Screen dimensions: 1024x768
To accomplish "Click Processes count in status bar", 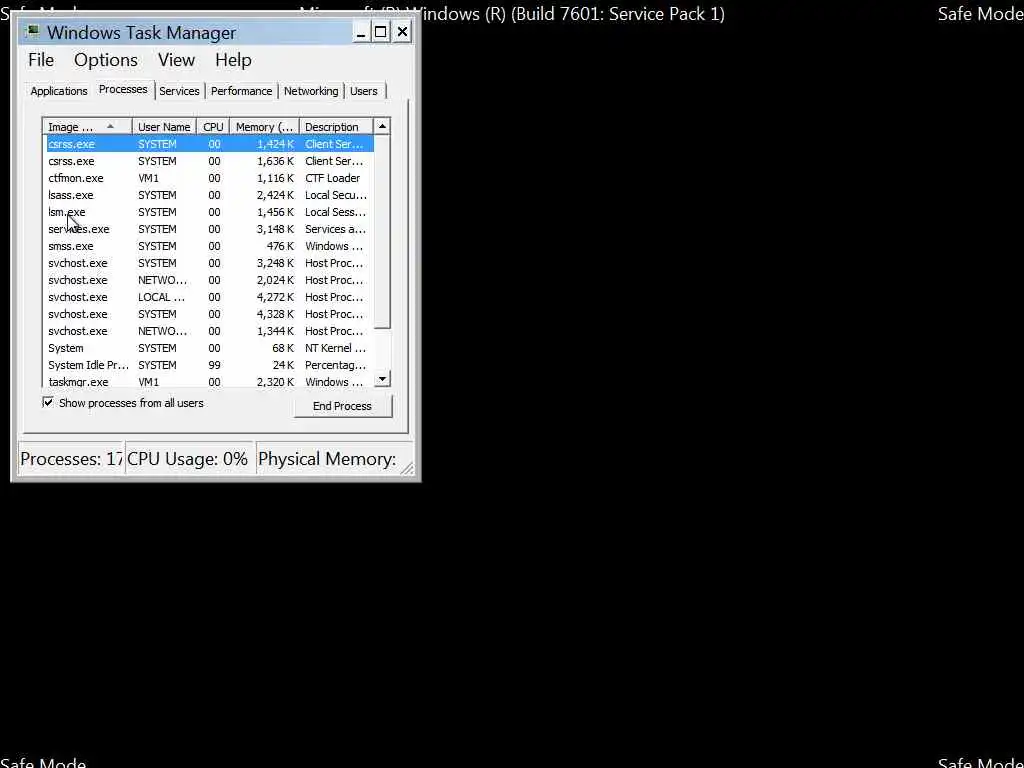I will click(x=71, y=459).
